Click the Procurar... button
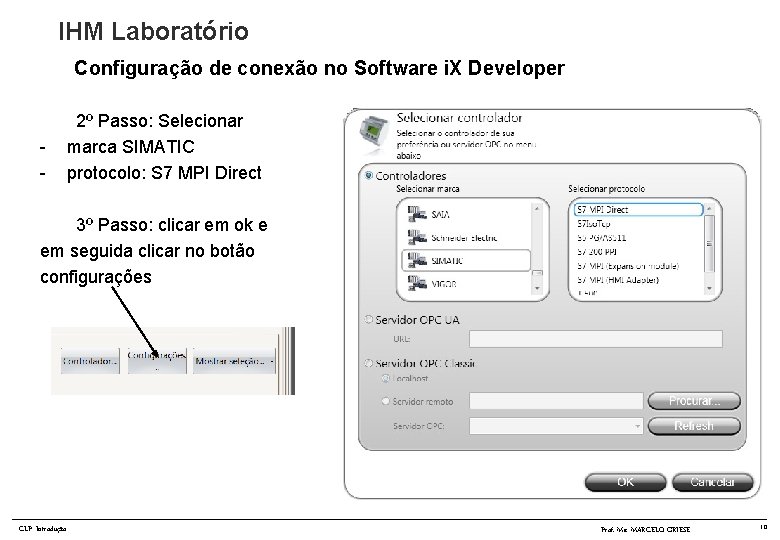 coord(694,401)
